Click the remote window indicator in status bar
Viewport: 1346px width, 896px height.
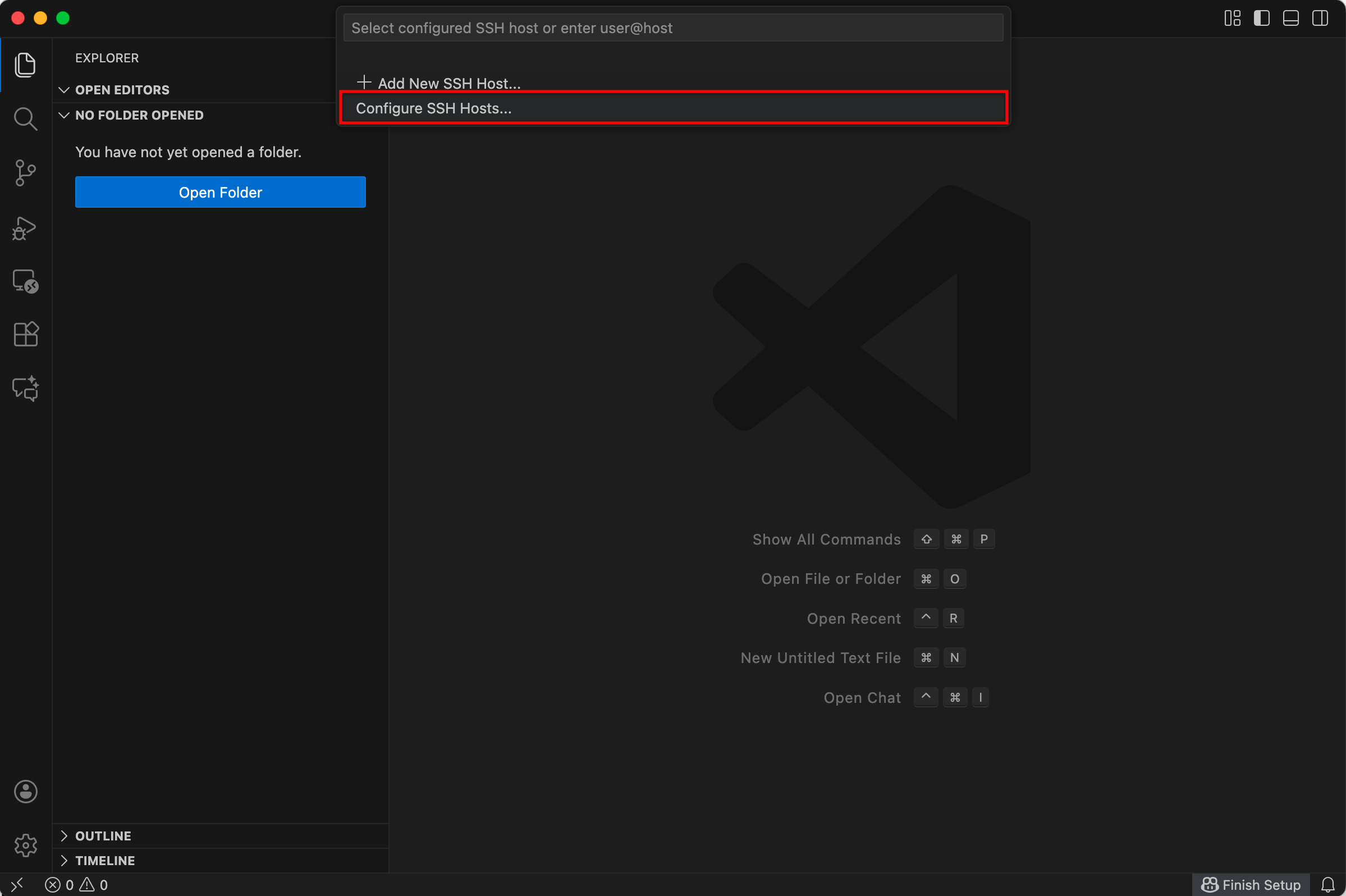(17, 885)
